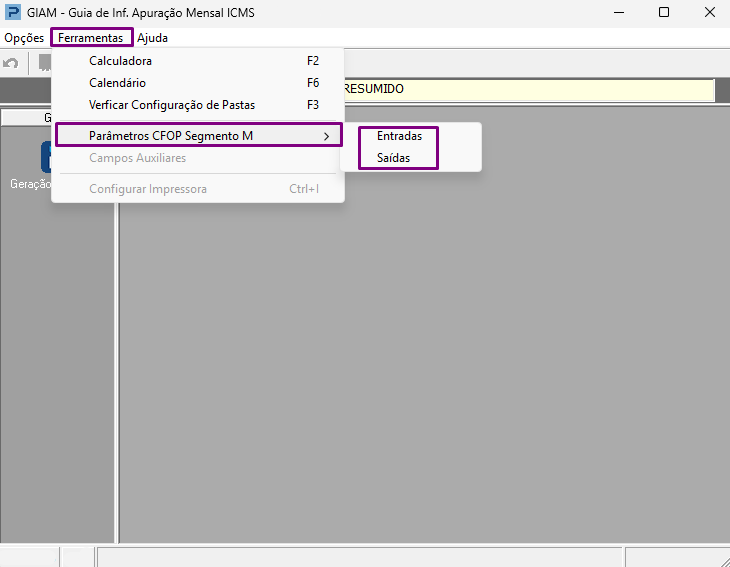Choose Verficar Configuração de Pastas

(198, 105)
